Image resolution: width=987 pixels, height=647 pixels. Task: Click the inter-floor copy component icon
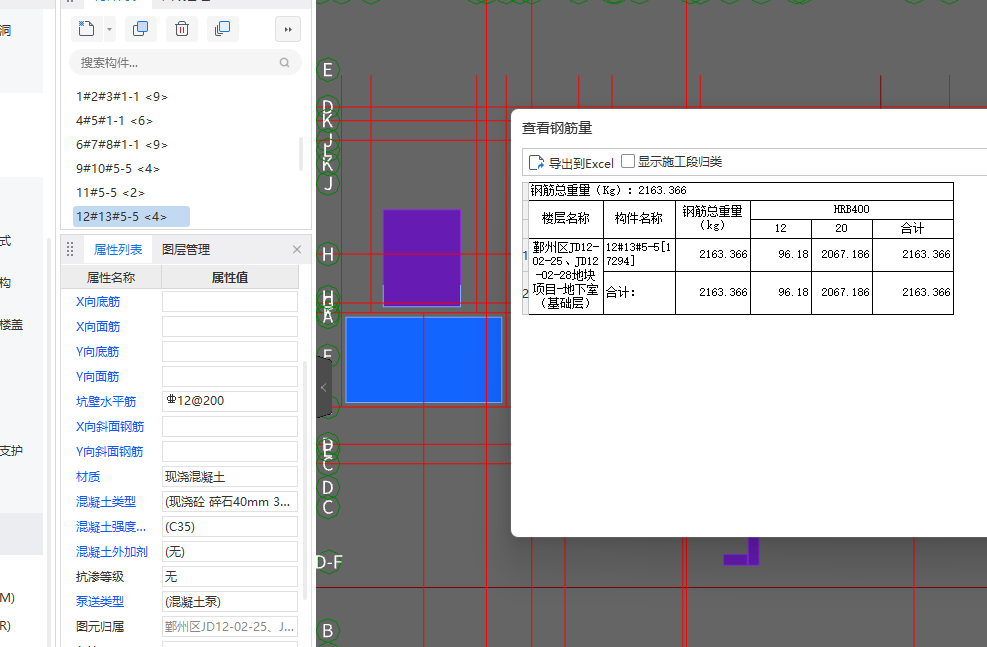(x=222, y=29)
